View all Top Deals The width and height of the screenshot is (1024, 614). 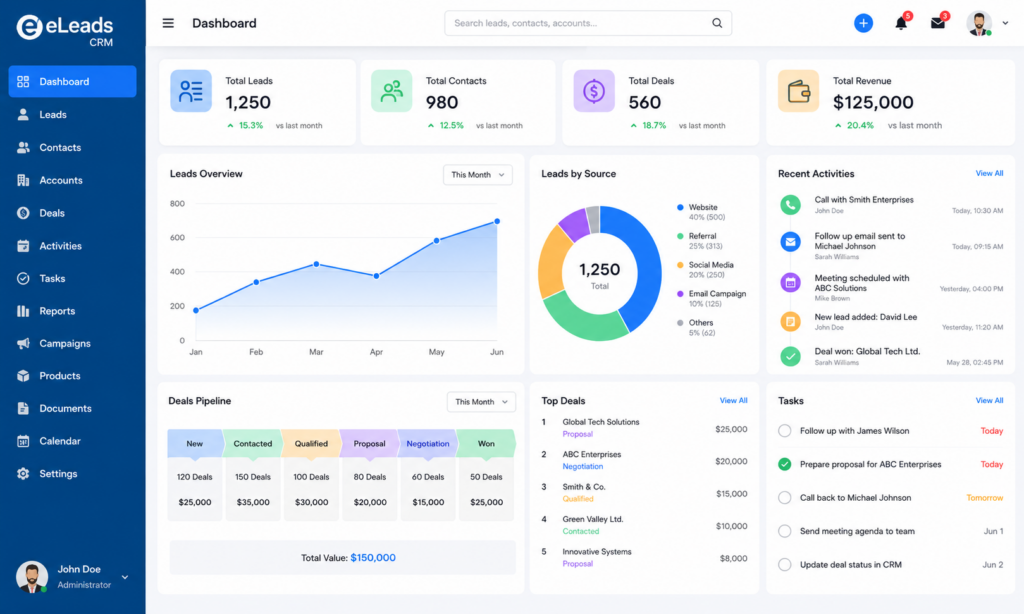tap(733, 400)
